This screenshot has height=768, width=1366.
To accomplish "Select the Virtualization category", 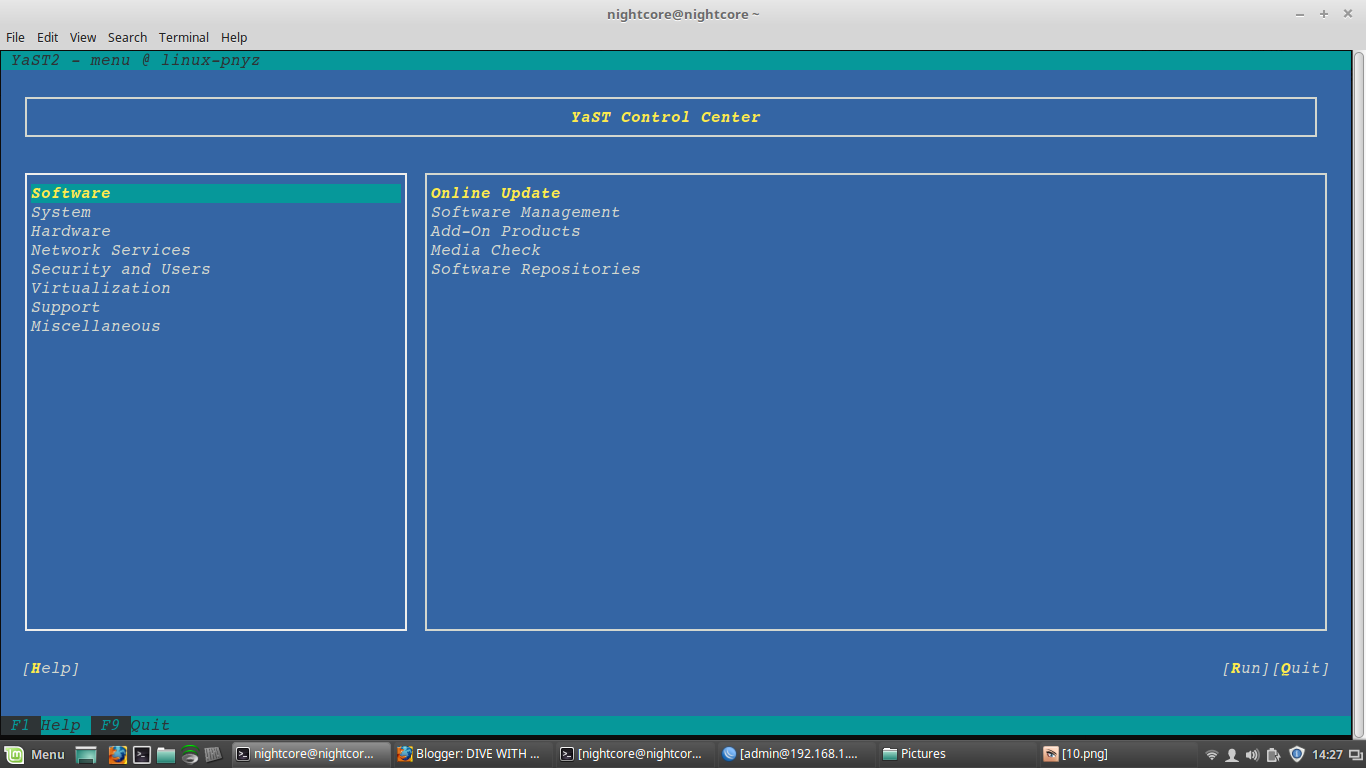I will [x=100, y=288].
